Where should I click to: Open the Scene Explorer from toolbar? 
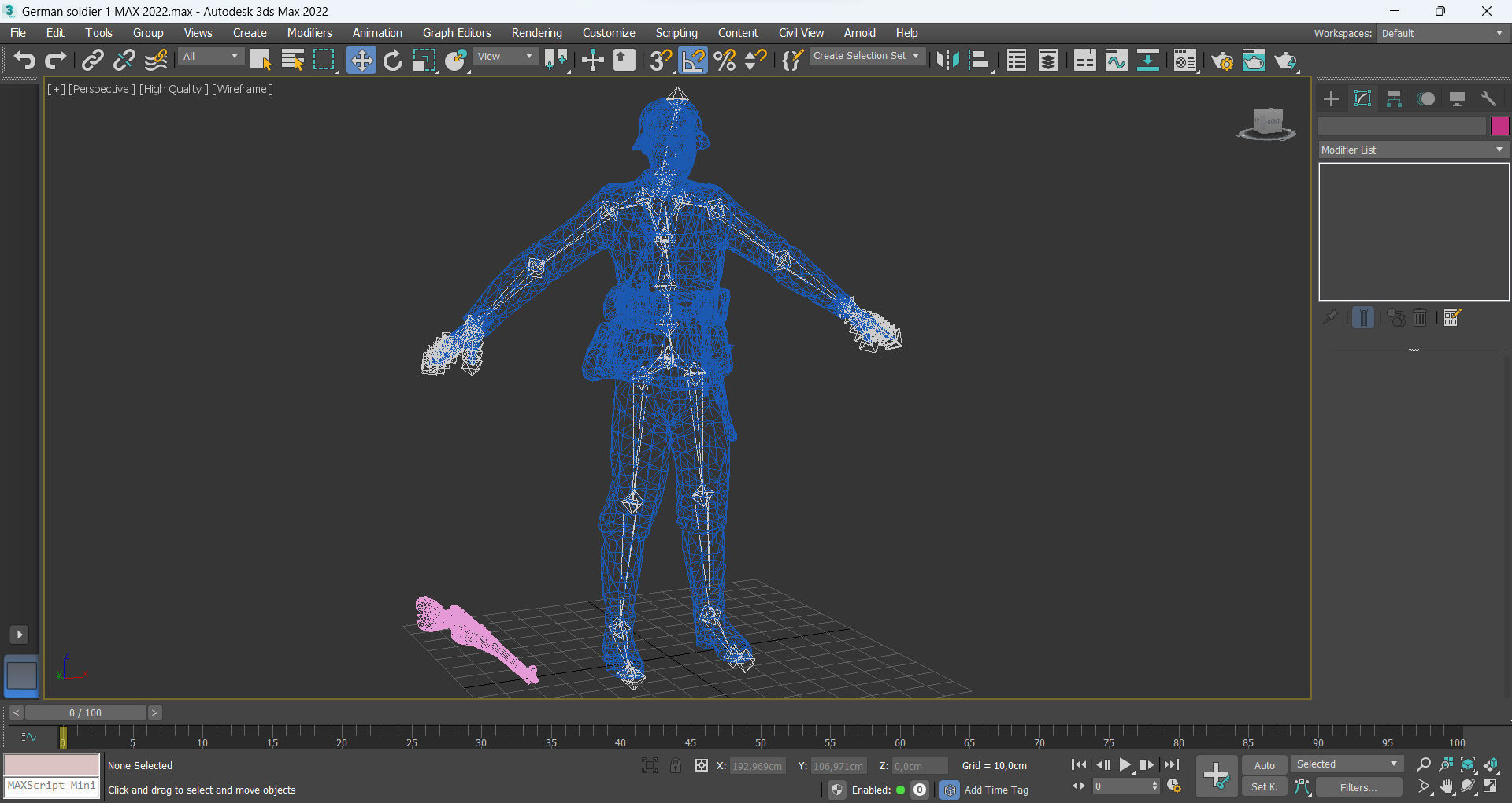[1017, 60]
